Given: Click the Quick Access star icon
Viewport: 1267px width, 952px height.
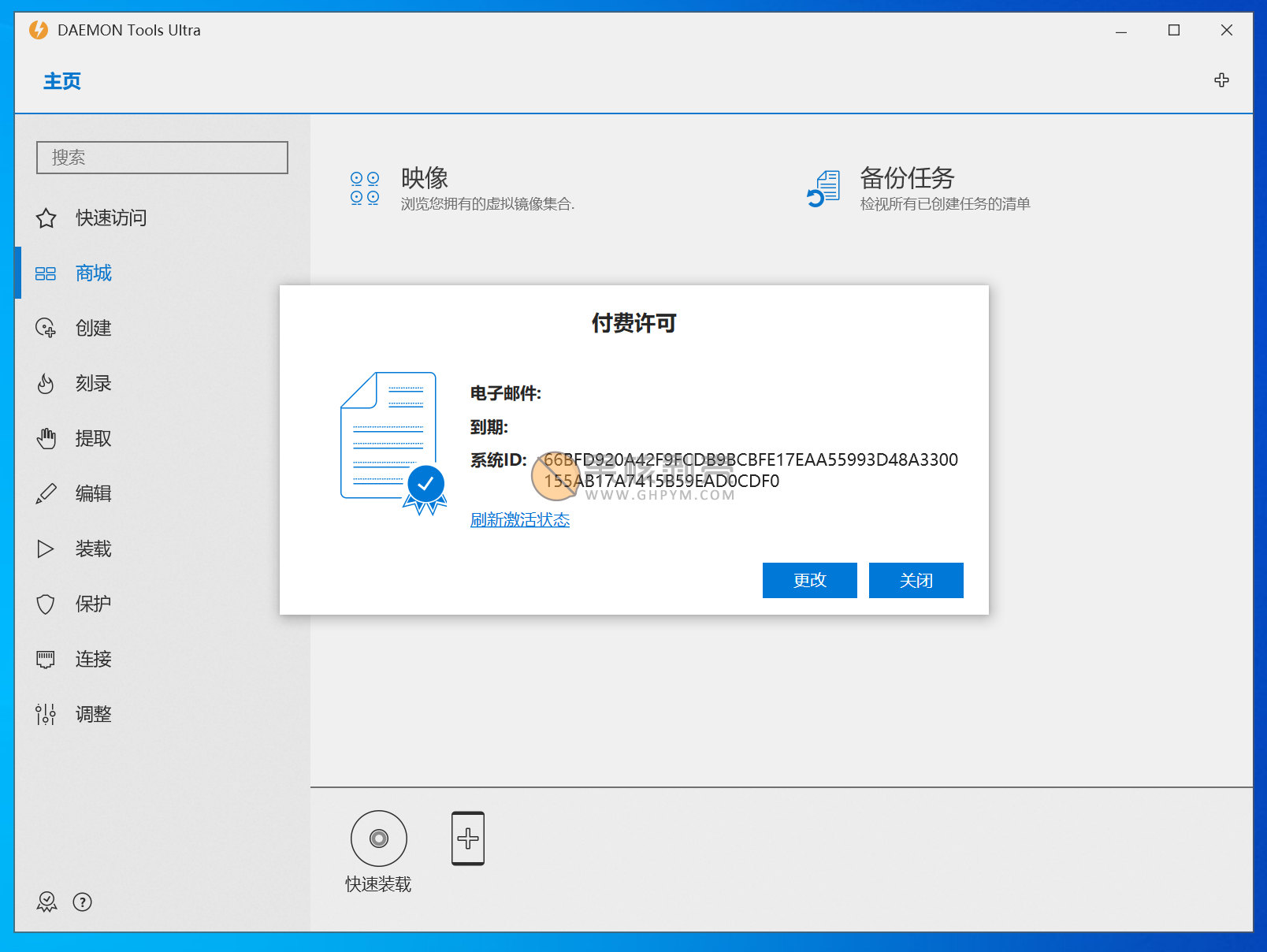Looking at the screenshot, I should click(x=46, y=218).
